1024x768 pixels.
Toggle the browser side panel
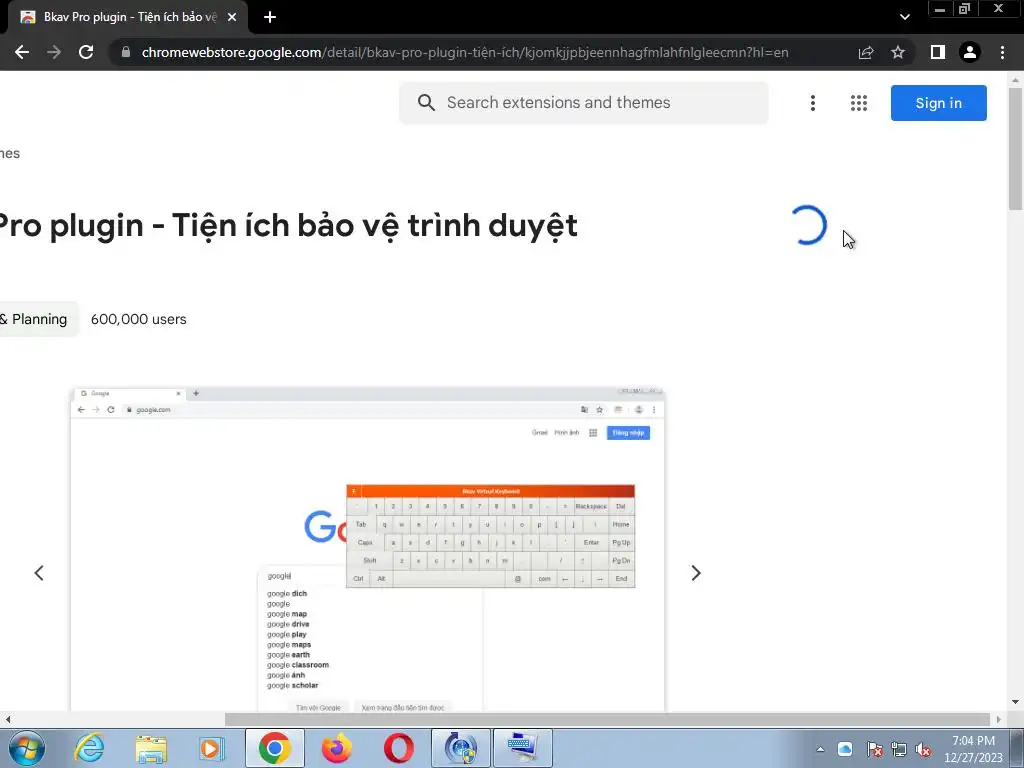point(938,52)
